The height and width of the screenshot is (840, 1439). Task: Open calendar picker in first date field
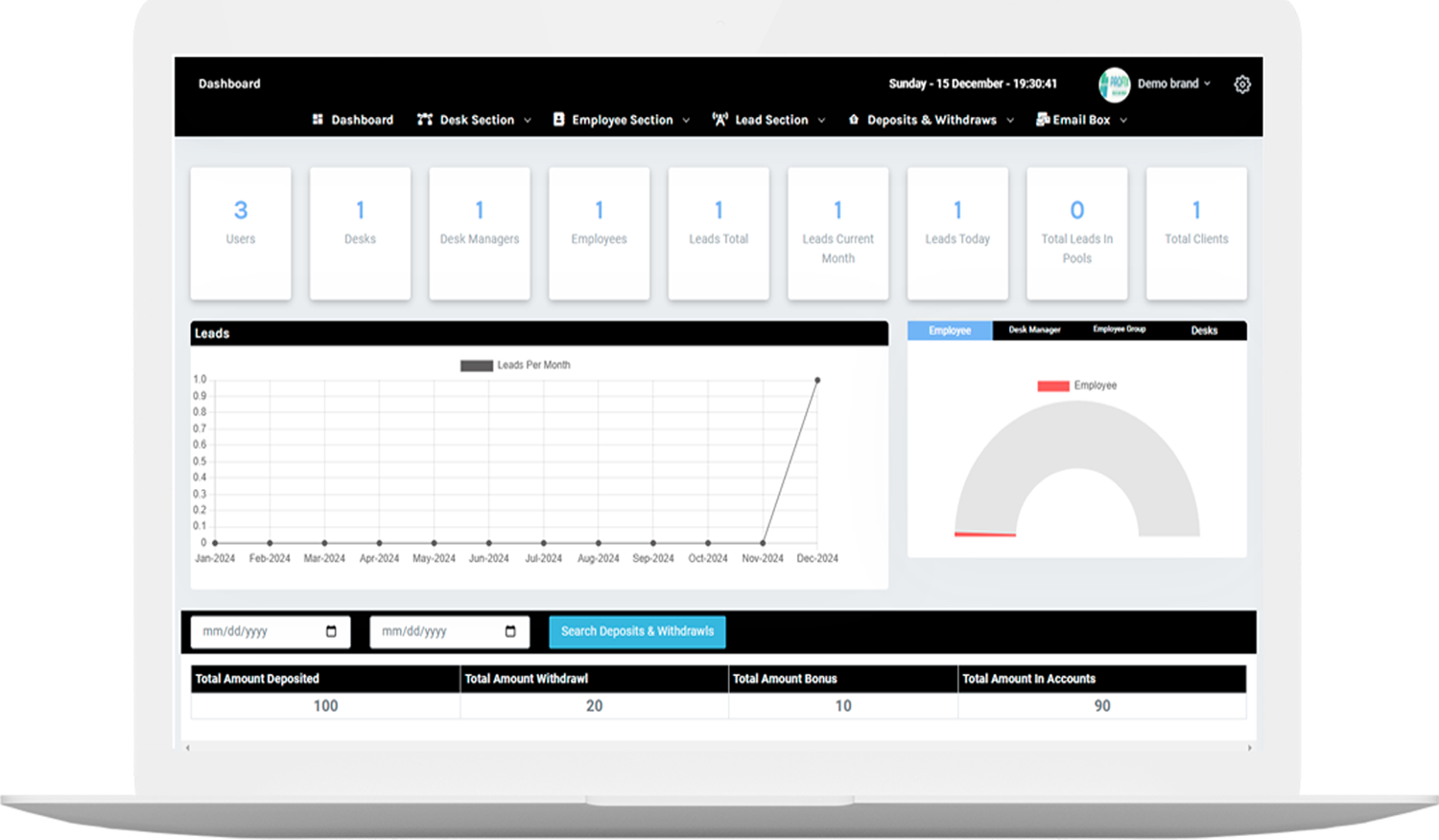pyautogui.click(x=331, y=631)
